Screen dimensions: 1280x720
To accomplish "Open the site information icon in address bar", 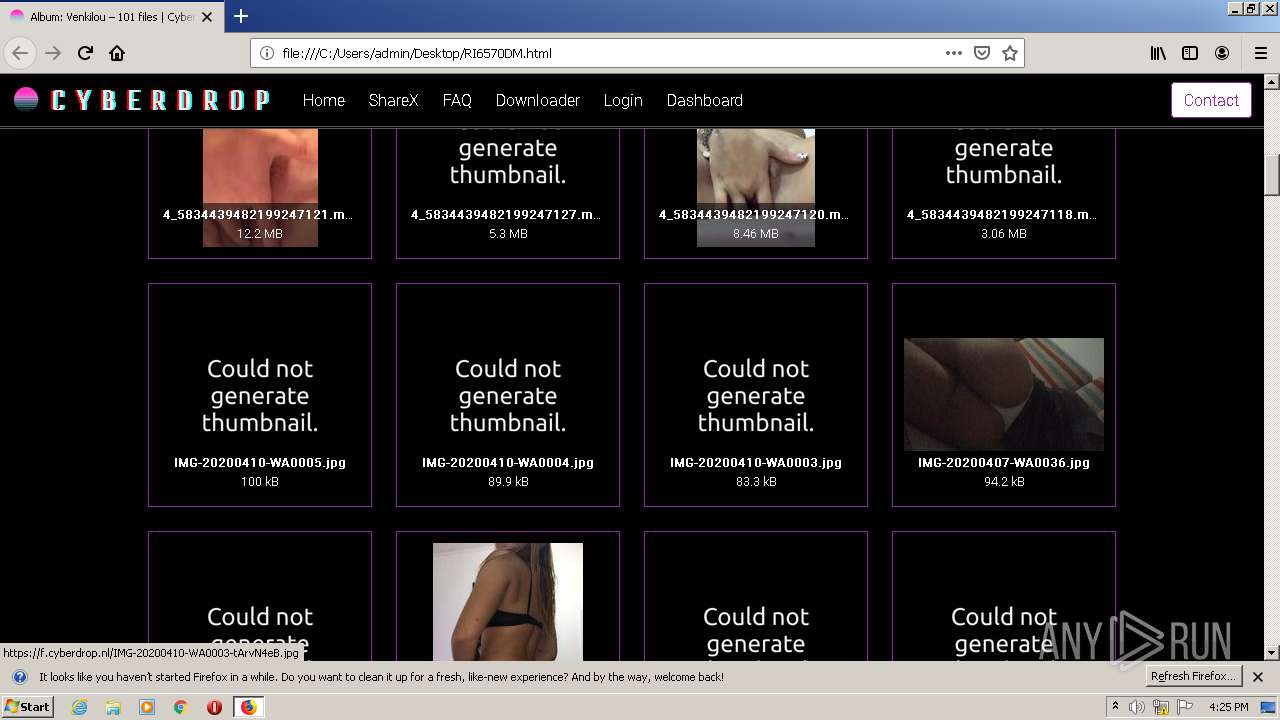I will (267, 53).
